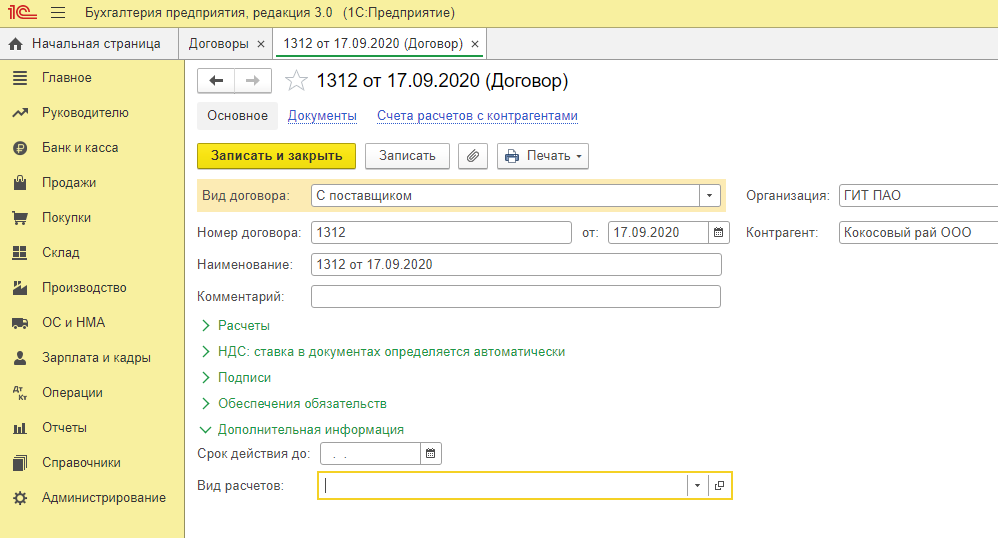Screen dimensions: 998x538
Task: Click the Комментарий input field
Action: [x=516, y=297]
